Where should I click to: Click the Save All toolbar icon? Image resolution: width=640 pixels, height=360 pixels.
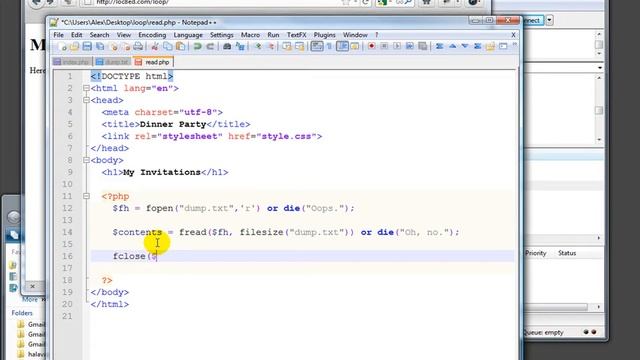click(x=100, y=47)
